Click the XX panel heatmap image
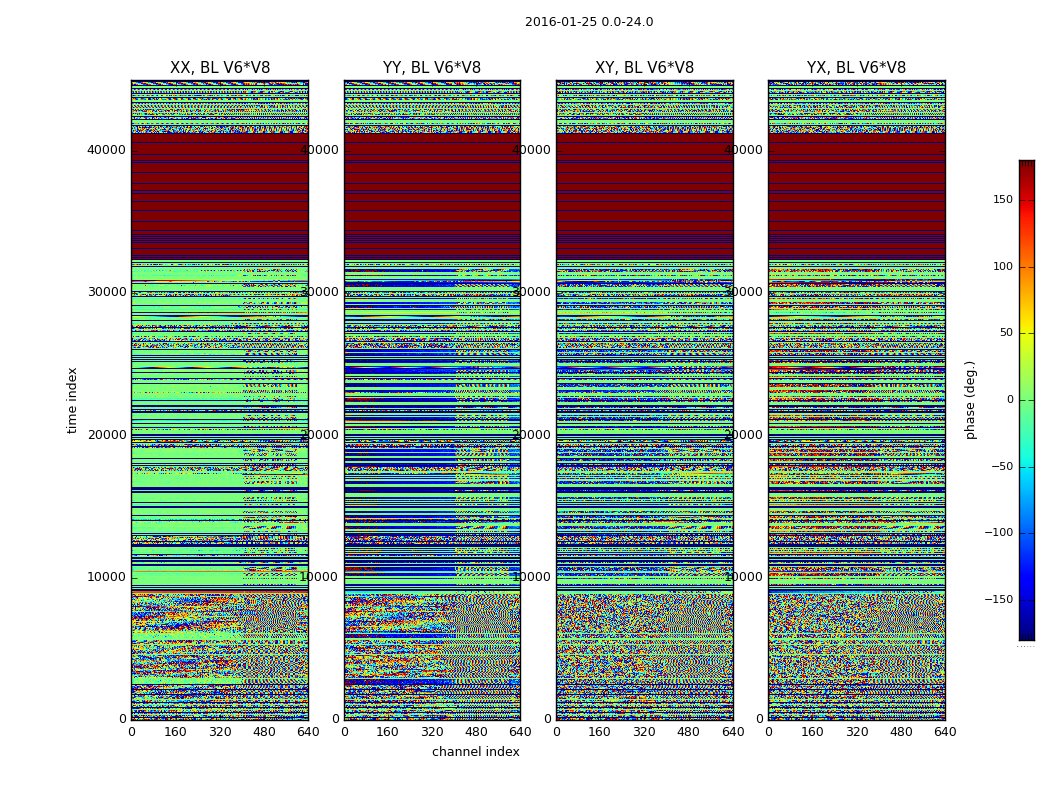The width and height of the screenshot is (1050, 800). coord(220,400)
